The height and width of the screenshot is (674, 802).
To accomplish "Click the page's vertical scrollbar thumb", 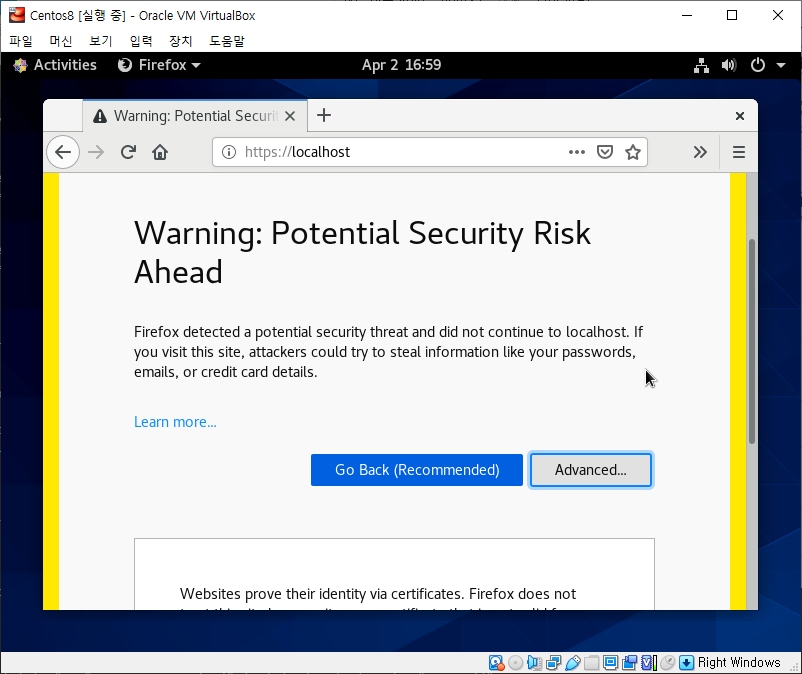I will 751,341.
